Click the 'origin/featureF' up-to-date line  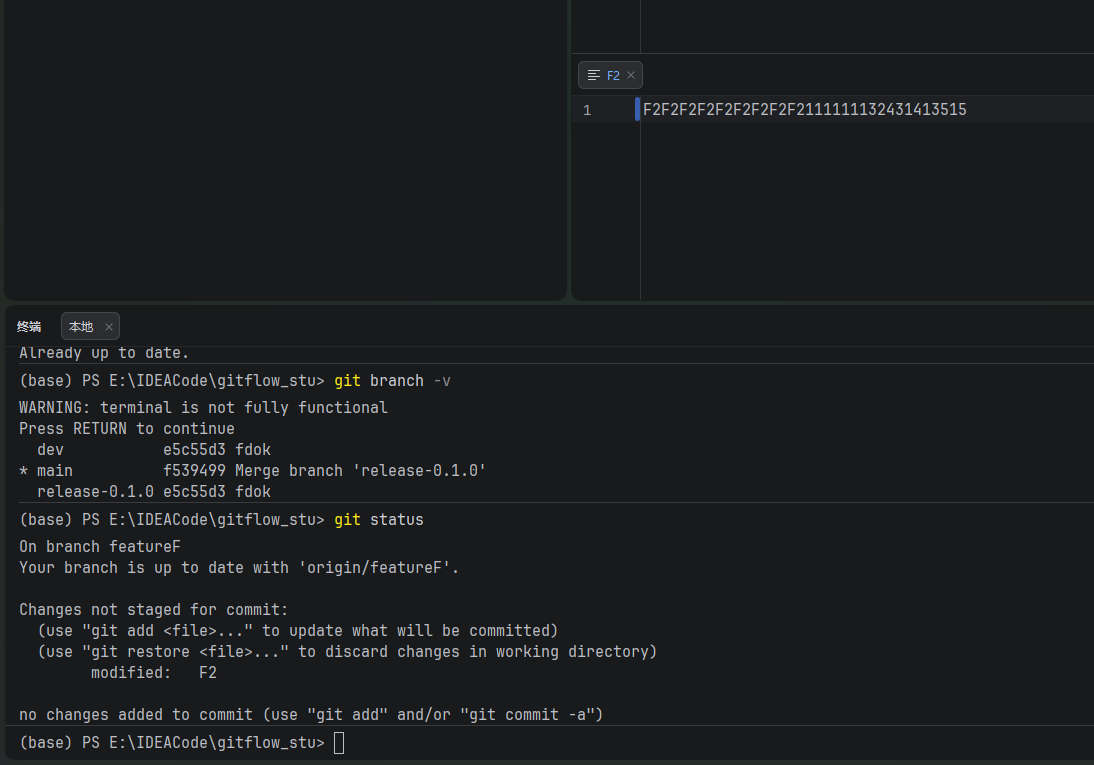[x=239, y=567]
